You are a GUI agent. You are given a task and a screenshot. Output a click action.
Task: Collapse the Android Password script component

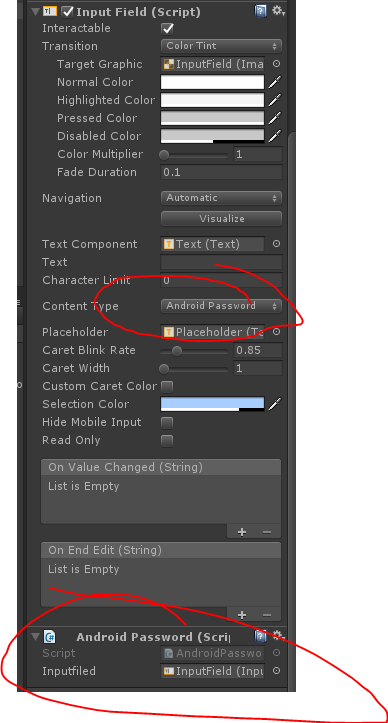[x=36, y=637]
